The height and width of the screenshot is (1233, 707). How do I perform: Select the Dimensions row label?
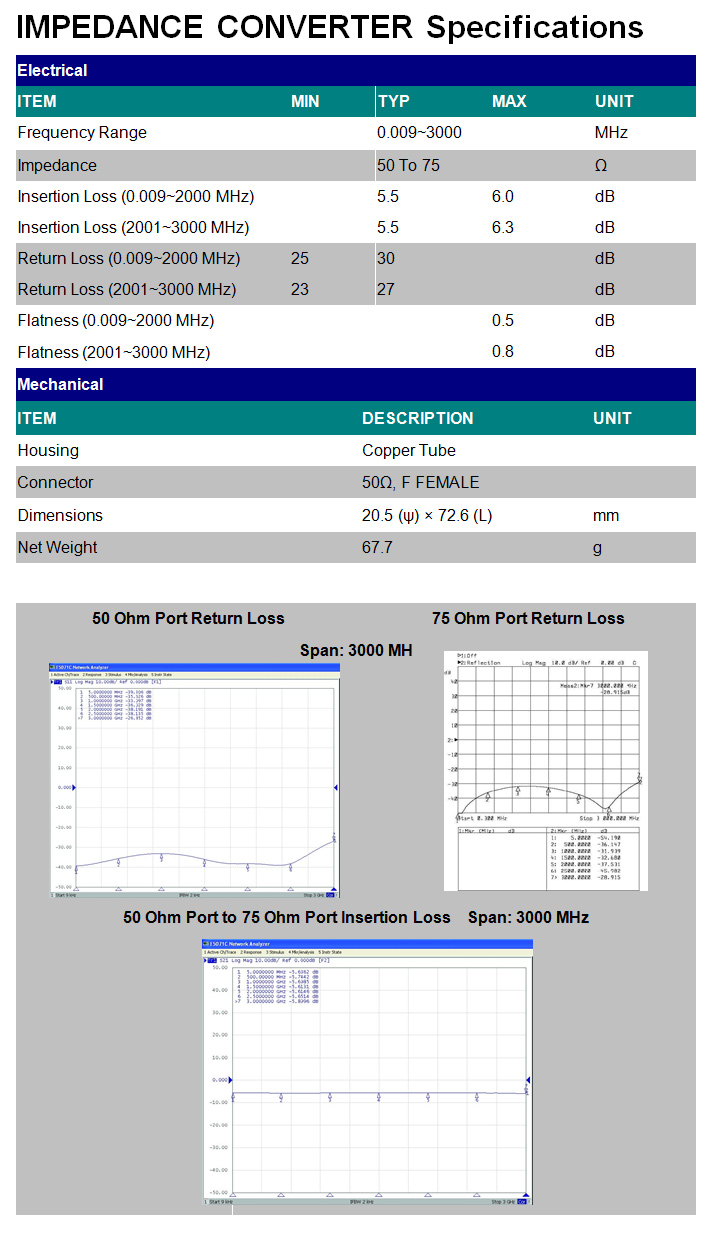click(x=60, y=515)
